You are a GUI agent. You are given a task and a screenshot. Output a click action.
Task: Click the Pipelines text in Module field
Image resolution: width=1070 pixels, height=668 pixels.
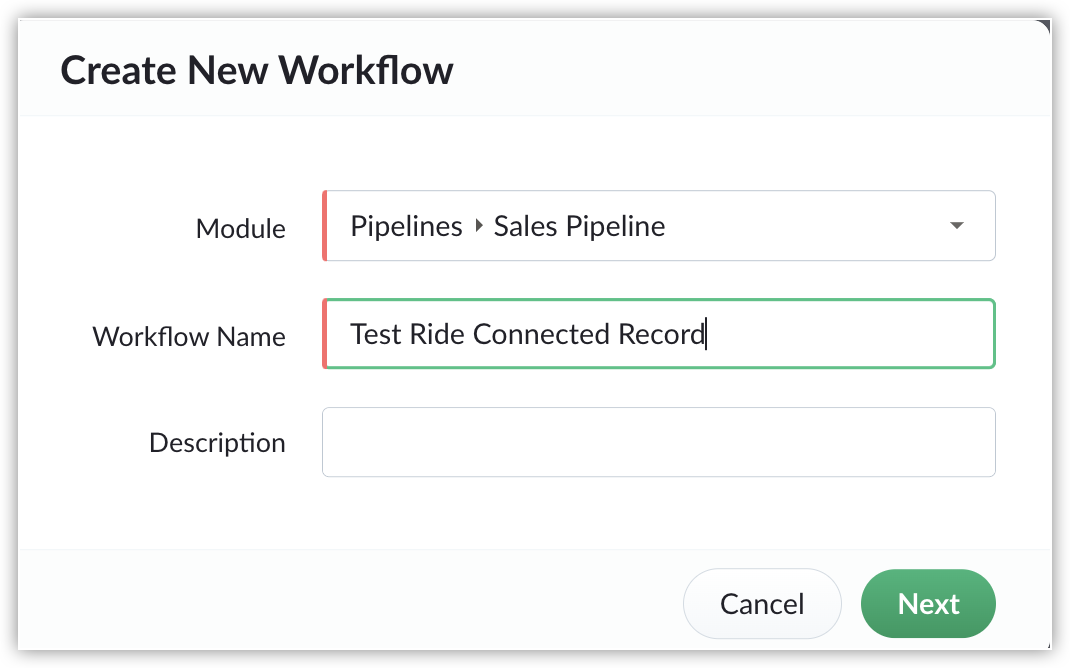click(406, 226)
